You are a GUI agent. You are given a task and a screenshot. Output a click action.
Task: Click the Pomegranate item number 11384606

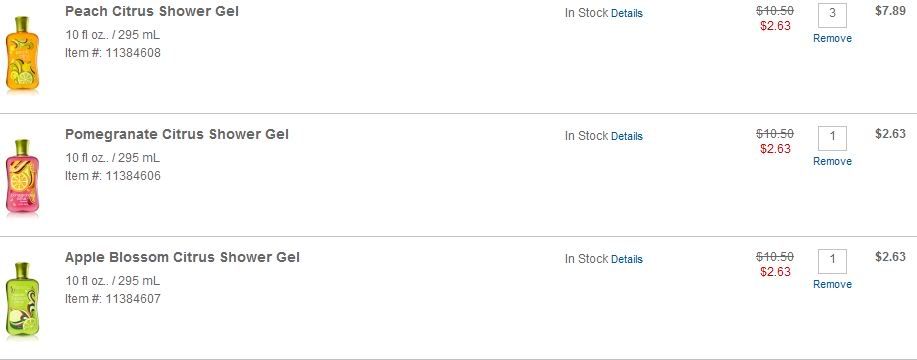click(x=133, y=175)
